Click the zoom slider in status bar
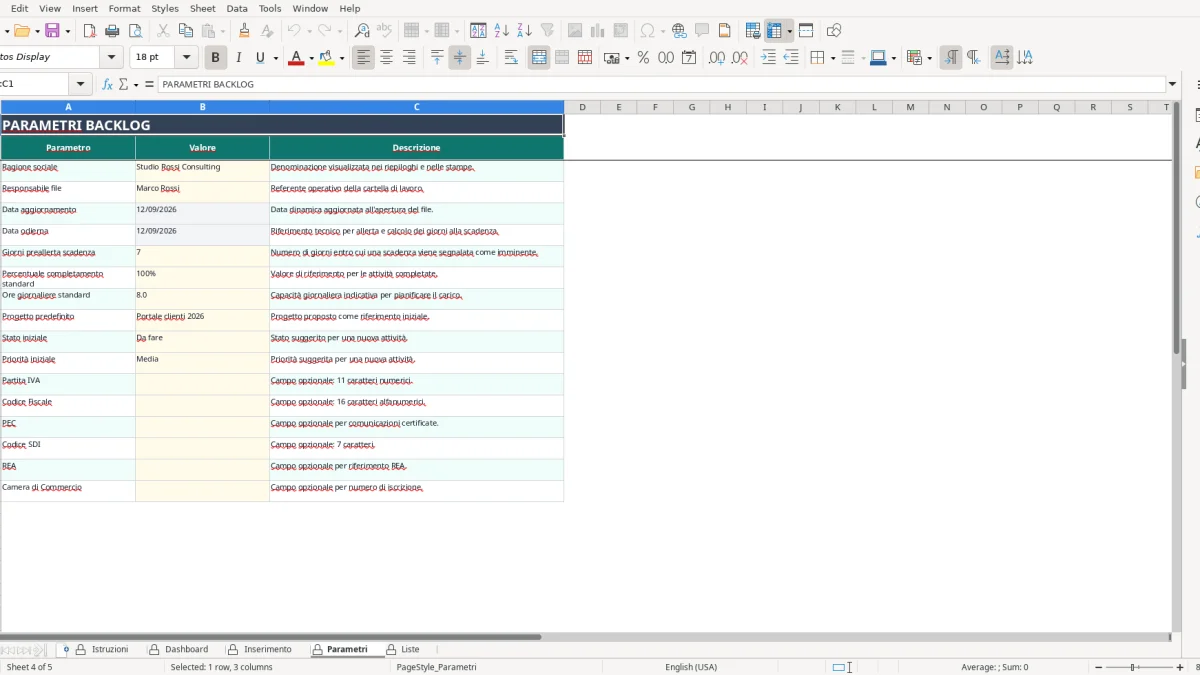Screen dimensions: 1200x675 1133,667
